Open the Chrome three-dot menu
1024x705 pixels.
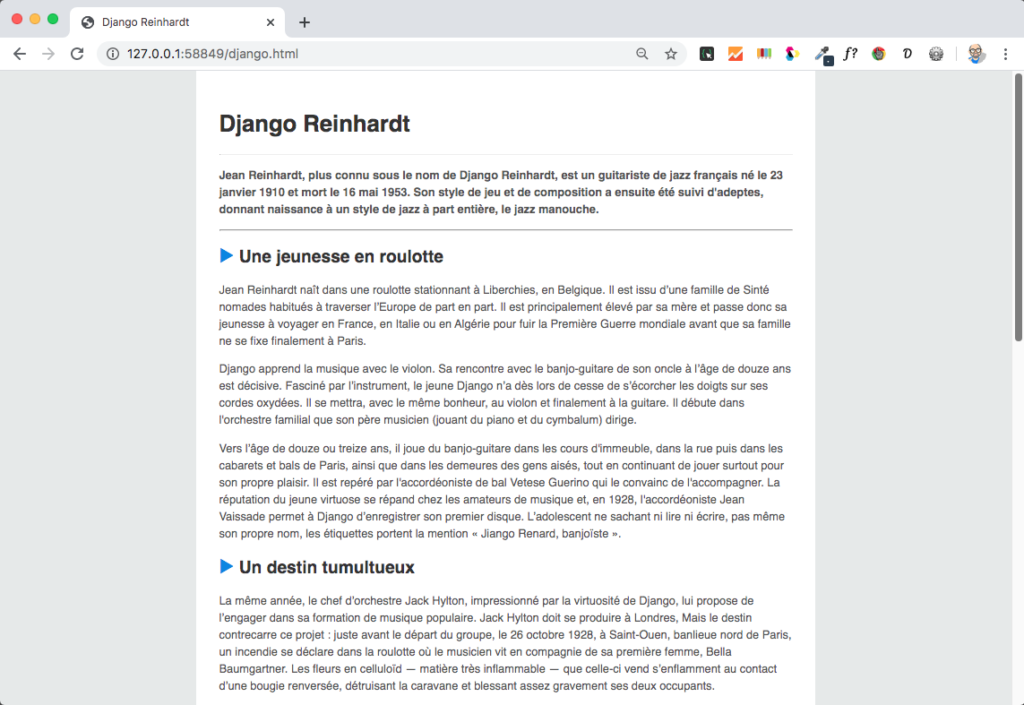[x=1006, y=54]
